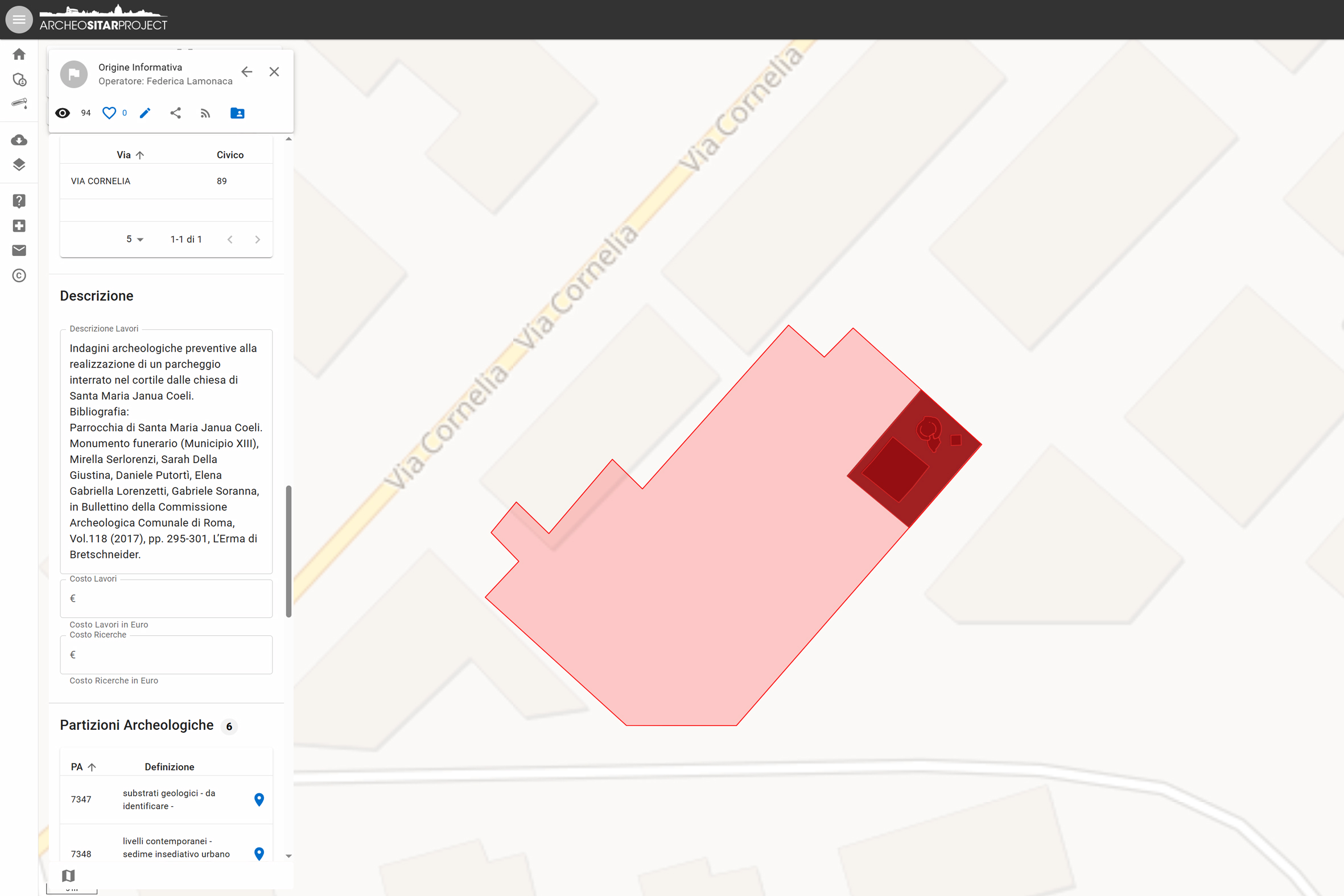This screenshot has width=1344, height=896.
Task: Sort the table by the Via column
Action: tap(124, 155)
